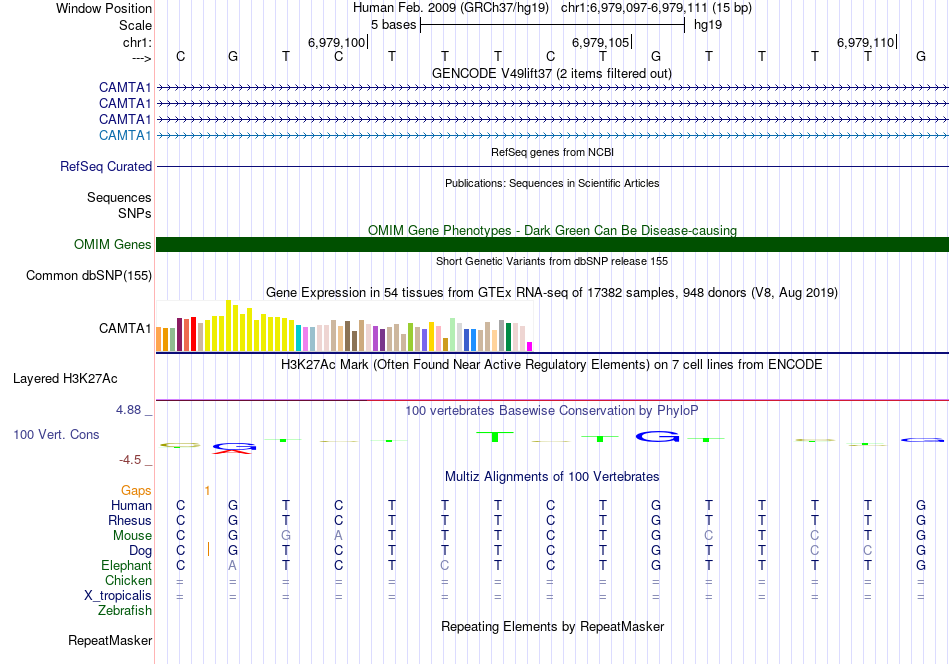
Task: Click Repeating Elements by RepeatMasker title
Action: tap(552, 626)
